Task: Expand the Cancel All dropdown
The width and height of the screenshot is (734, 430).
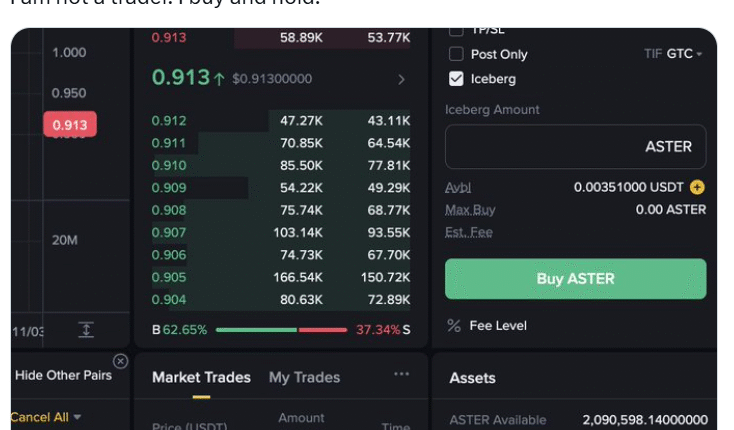Action: 46,417
